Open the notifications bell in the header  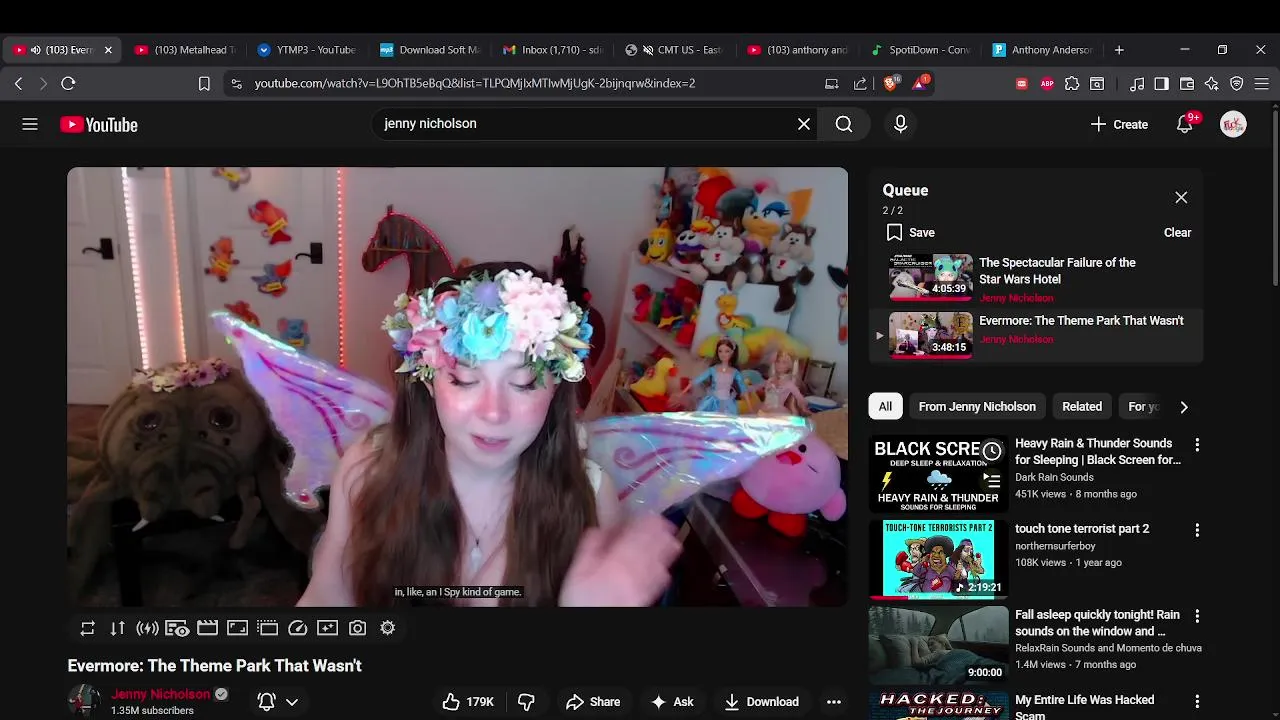tap(1185, 124)
